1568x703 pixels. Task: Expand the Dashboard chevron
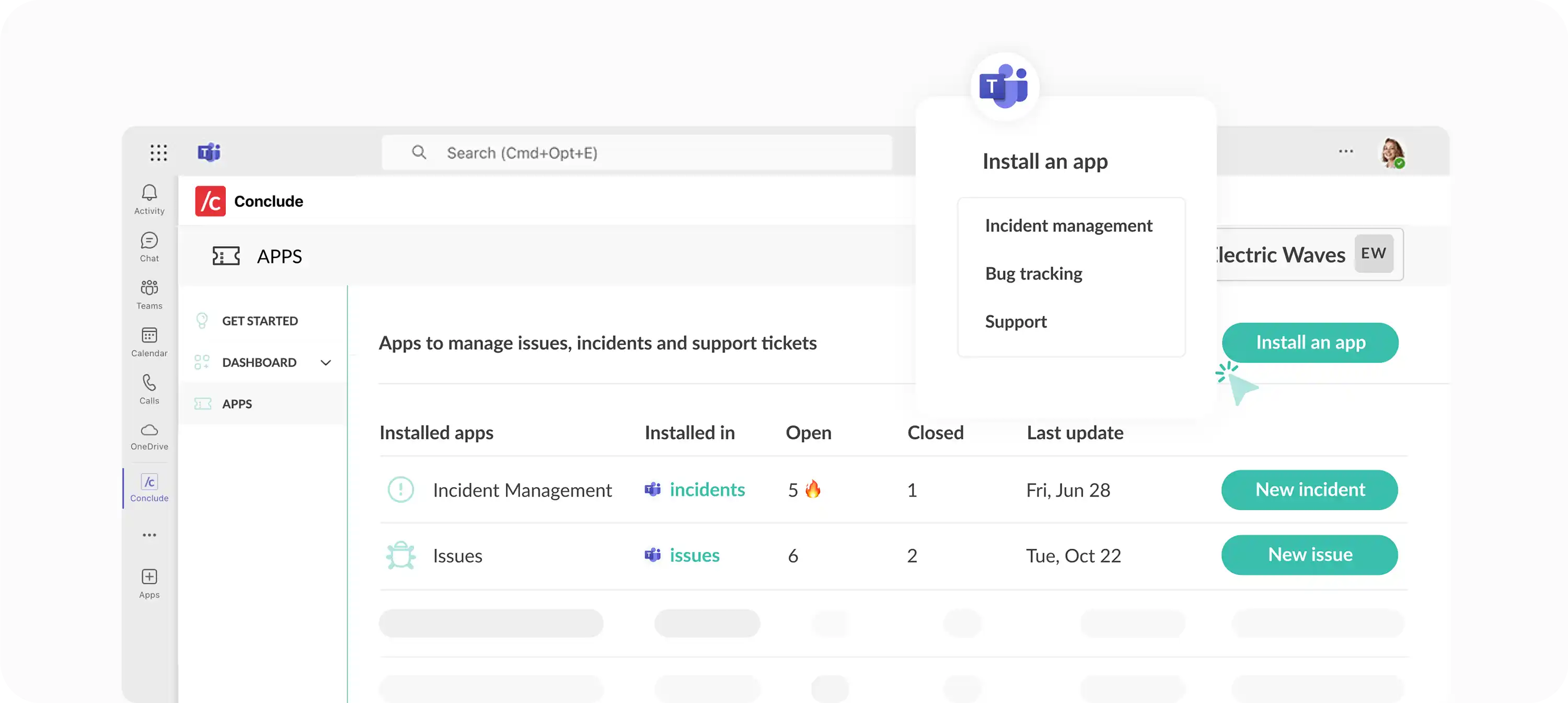[x=326, y=363]
